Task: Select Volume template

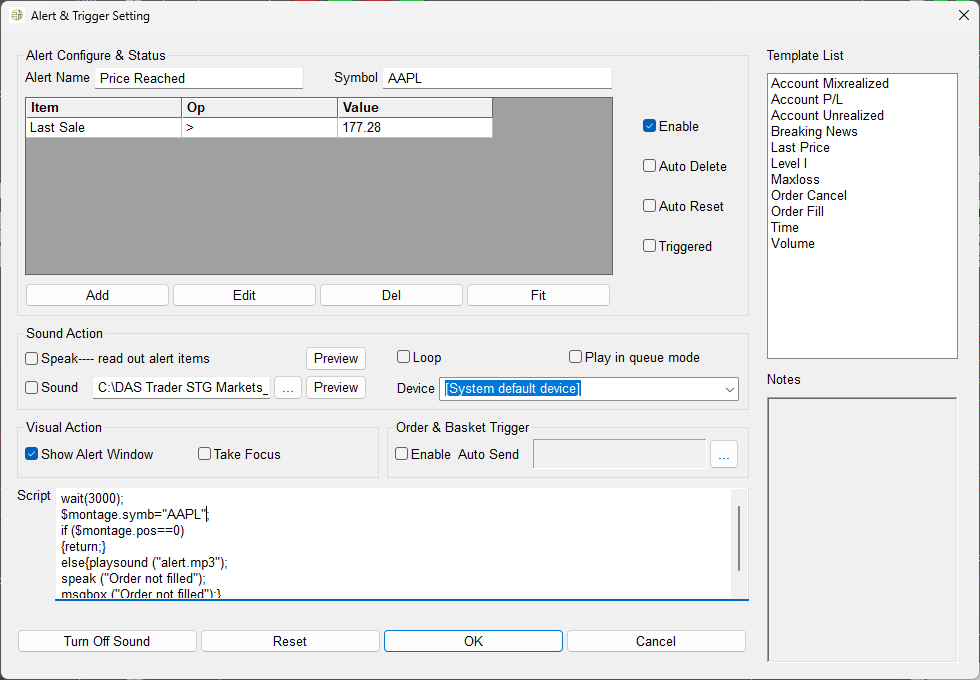Action: click(x=792, y=244)
